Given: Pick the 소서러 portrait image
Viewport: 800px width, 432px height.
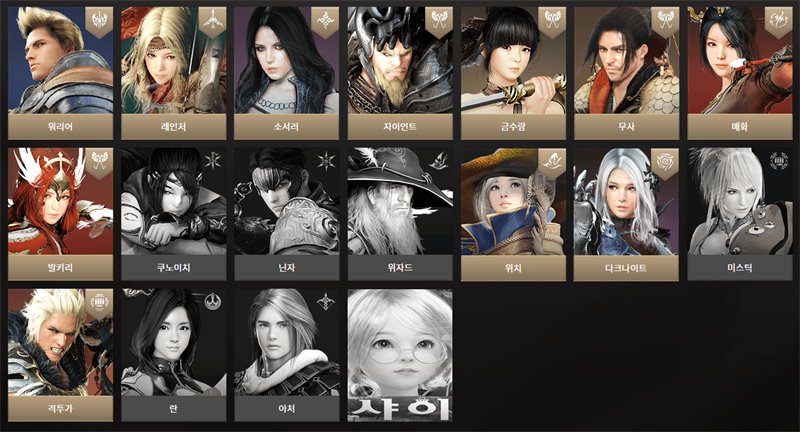Looking at the screenshot, I should (x=286, y=60).
